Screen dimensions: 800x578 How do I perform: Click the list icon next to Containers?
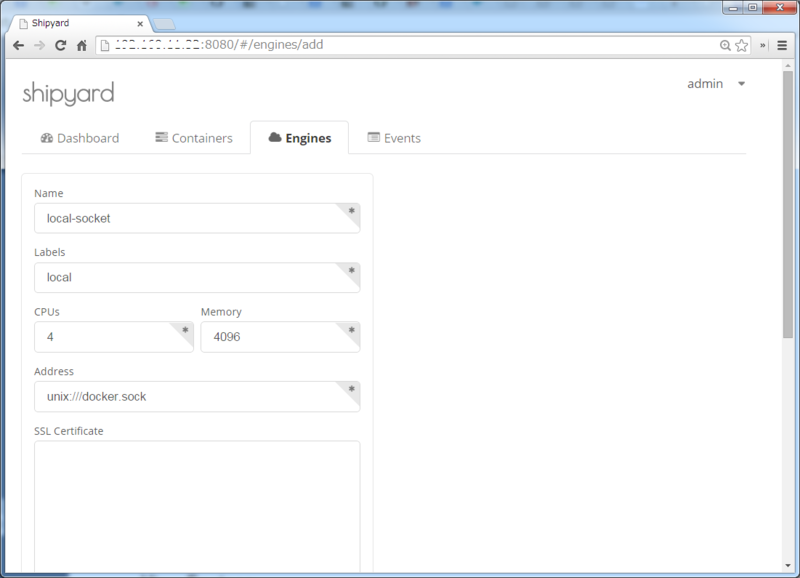click(159, 138)
